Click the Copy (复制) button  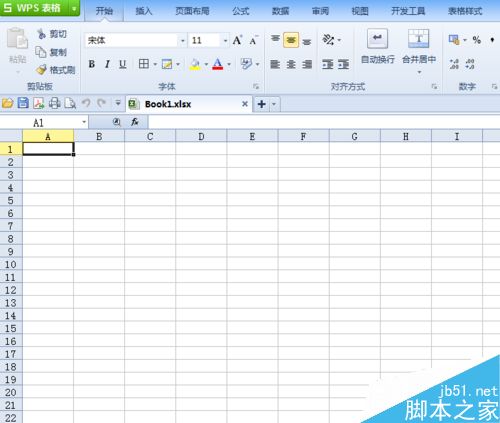coord(52,52)
